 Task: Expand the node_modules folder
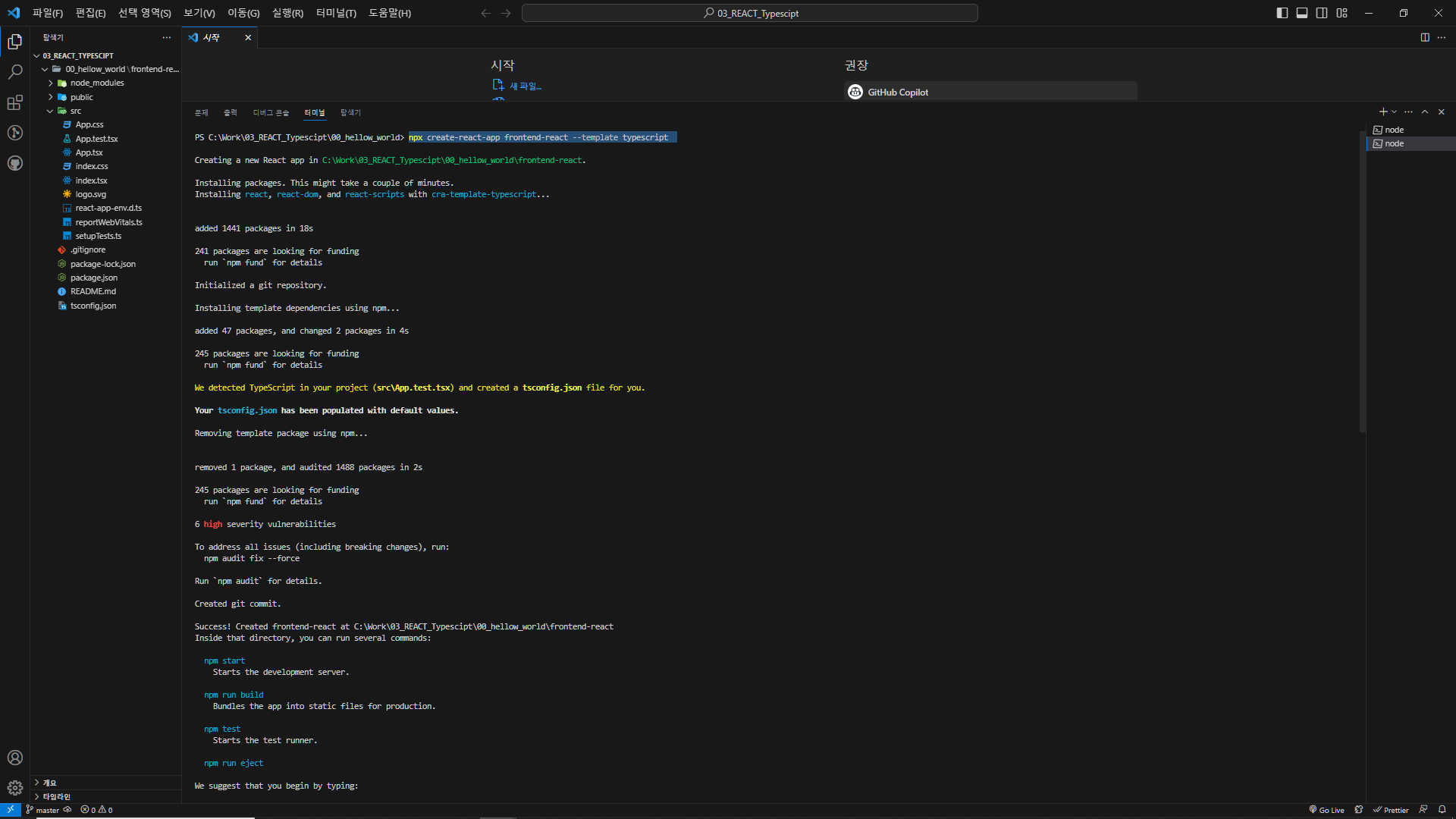click(x=96, y=83)
